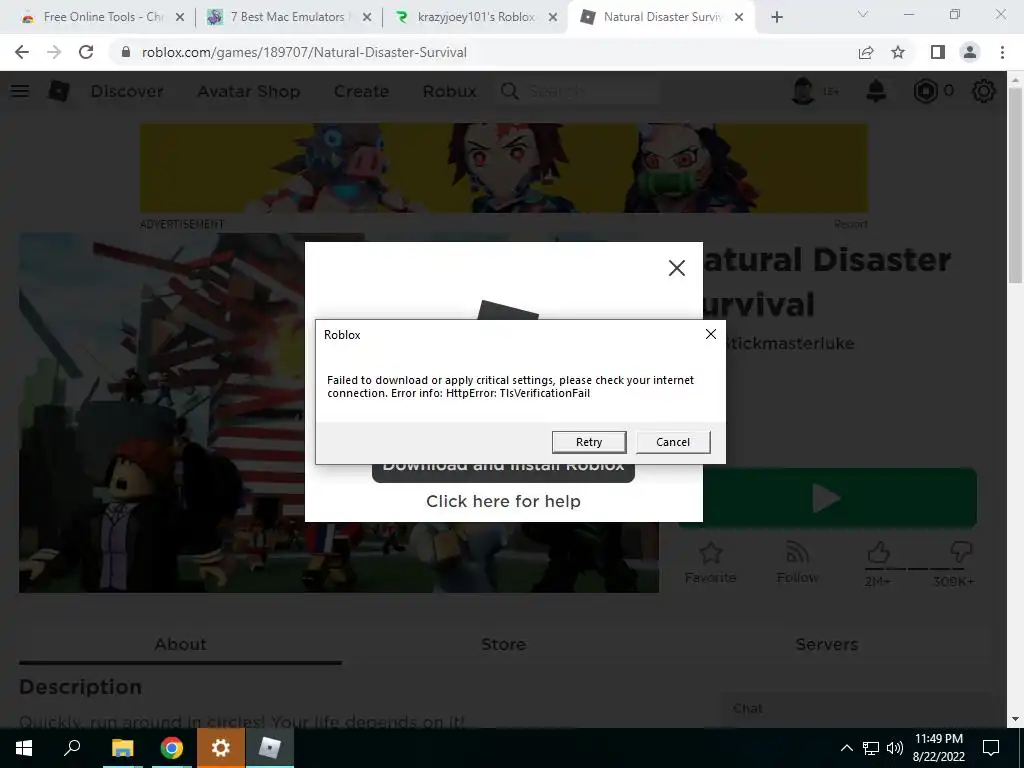This screenshot has height=768, width=1024.
Task: Click Cancel in the Roblox error dialog
Action: coord(673,442)
